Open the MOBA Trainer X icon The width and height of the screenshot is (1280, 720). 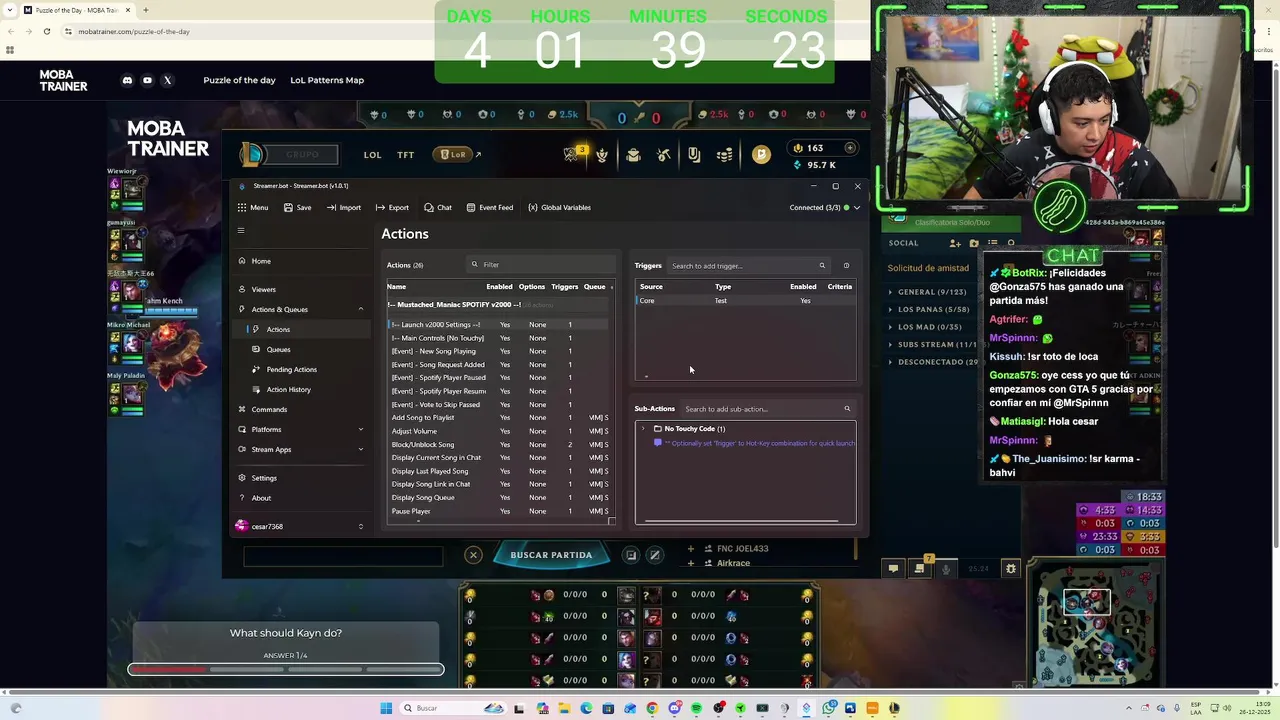(167, 80)
